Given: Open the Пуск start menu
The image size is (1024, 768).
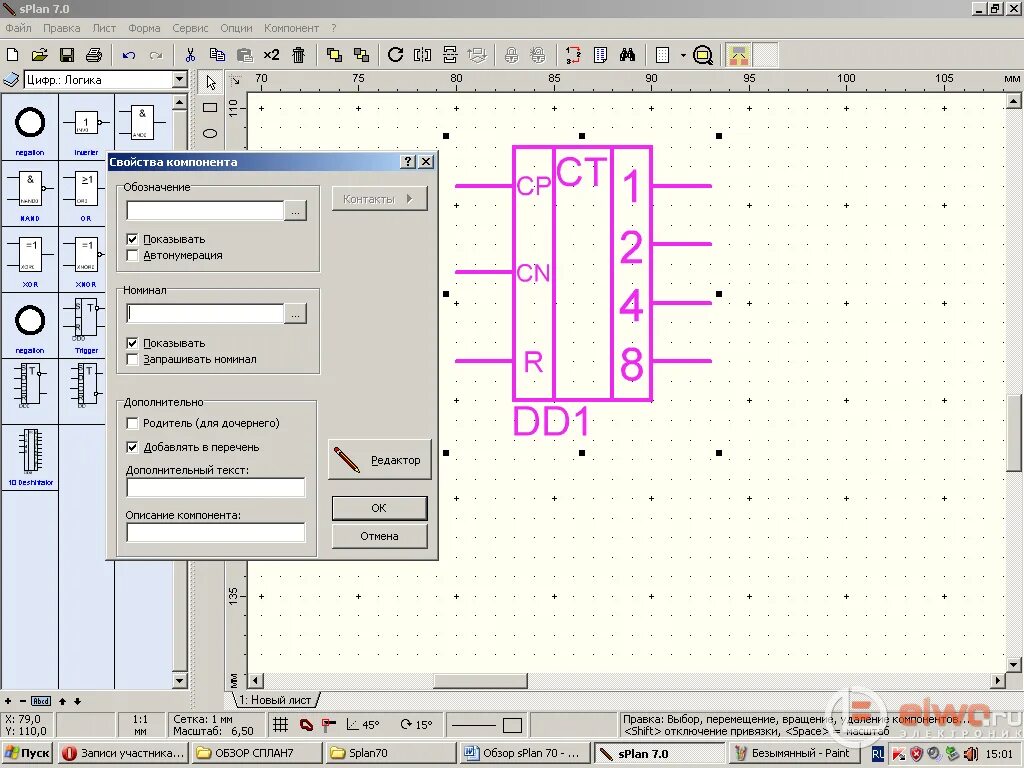Looking at the screenshot, I should coord(27,753).
